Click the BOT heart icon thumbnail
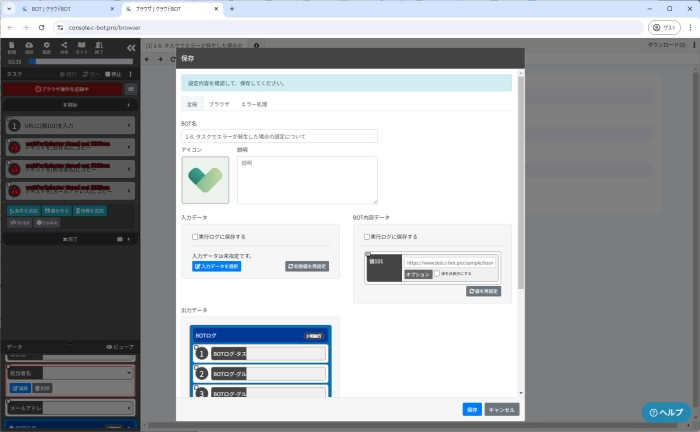The width and height of the screenshot is (700, 432). [205, 180]
